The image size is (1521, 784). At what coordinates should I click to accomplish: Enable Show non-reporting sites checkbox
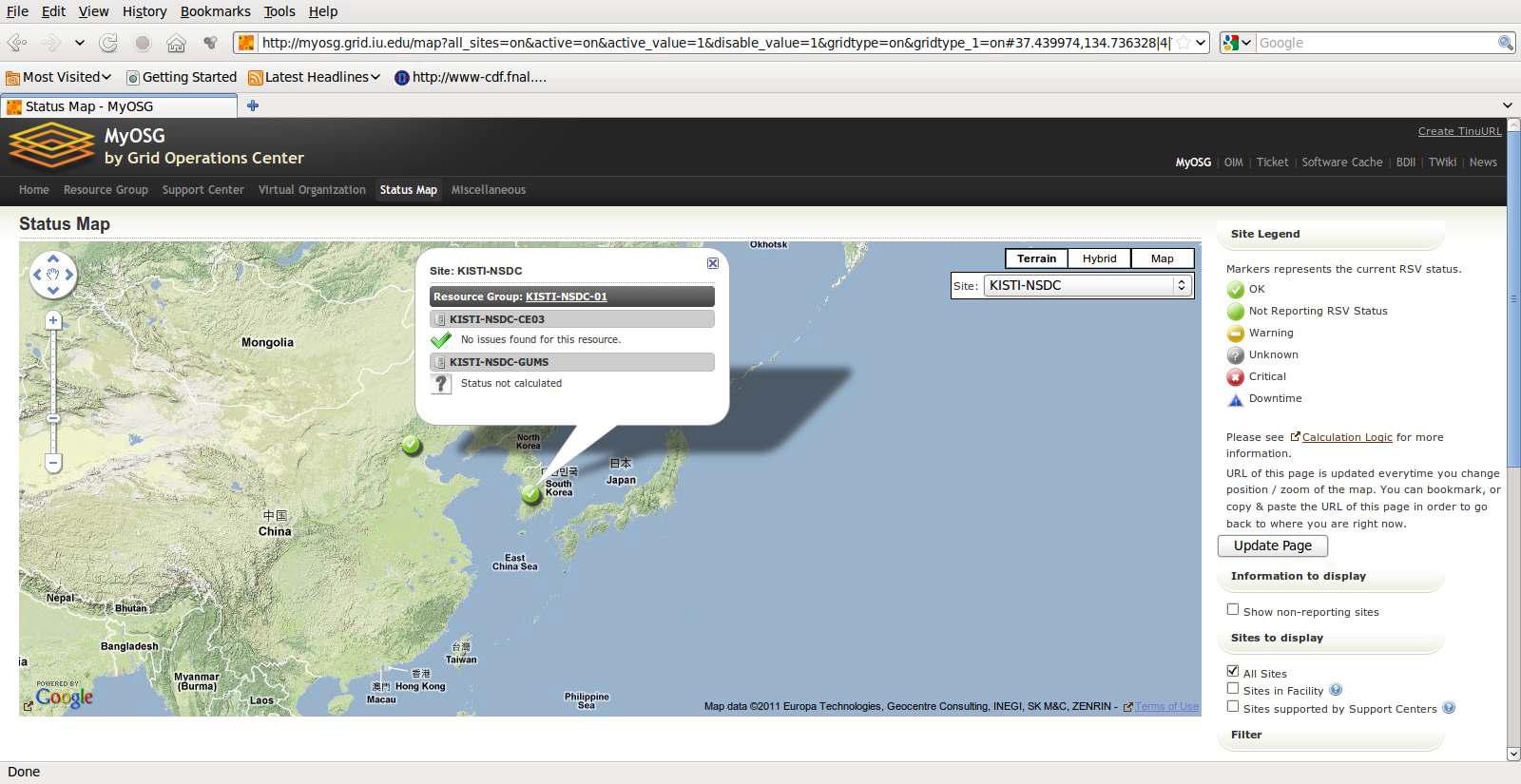(x=1233, y=609)
